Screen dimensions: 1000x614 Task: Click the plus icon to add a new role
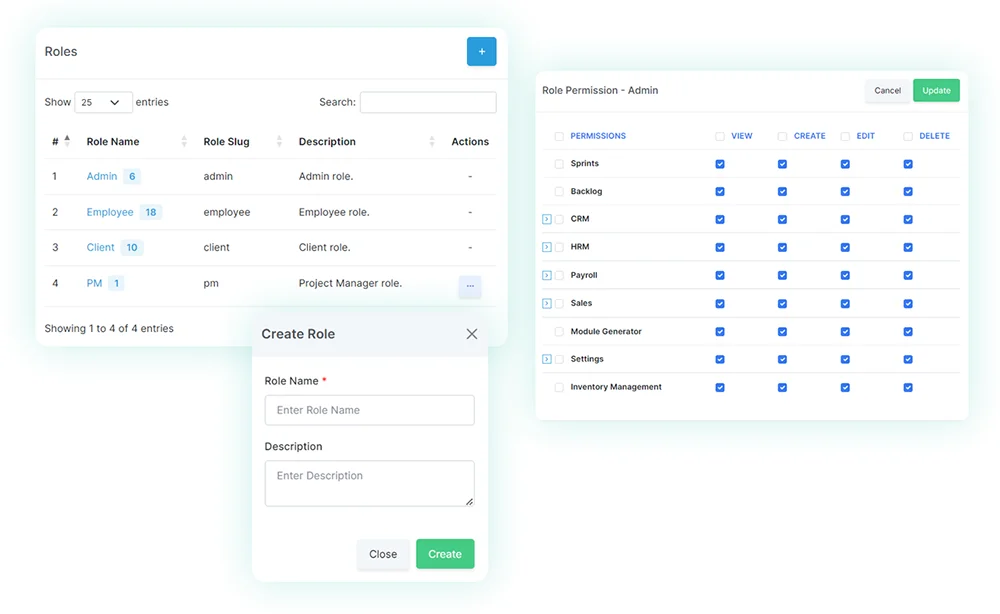coord(481,51)
